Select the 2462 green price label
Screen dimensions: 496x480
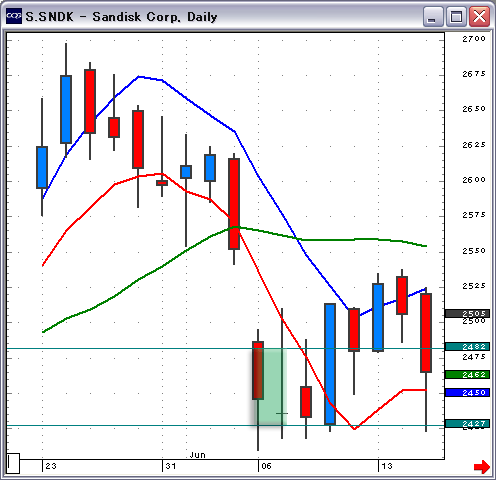(467, 375)
